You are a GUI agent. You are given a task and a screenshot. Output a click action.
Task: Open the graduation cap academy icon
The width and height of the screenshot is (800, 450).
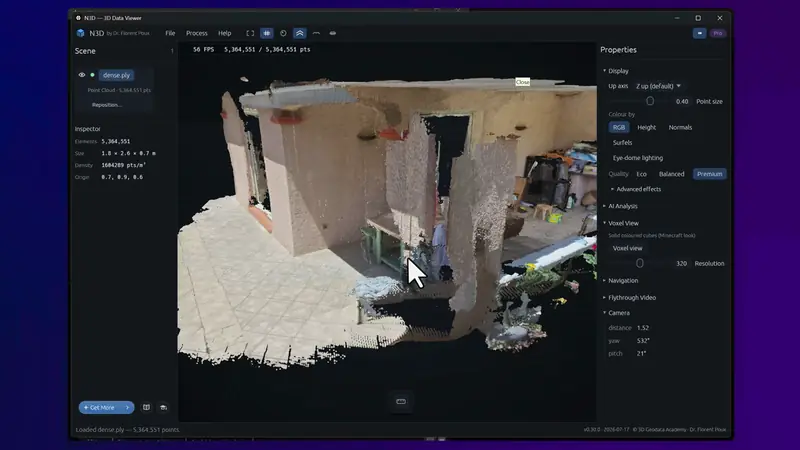(x=163, y=407)
